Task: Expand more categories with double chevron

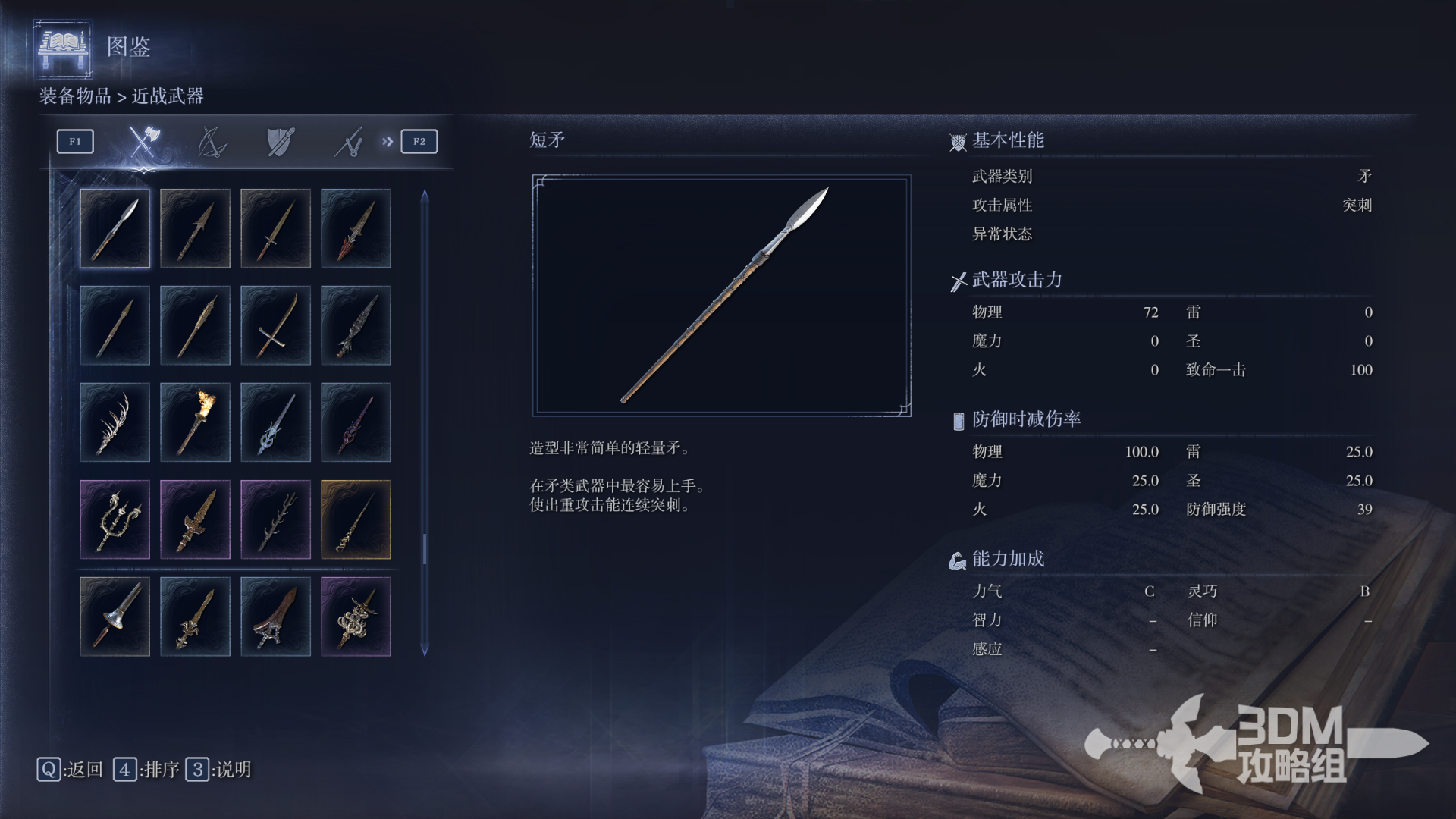Action: 388,141
